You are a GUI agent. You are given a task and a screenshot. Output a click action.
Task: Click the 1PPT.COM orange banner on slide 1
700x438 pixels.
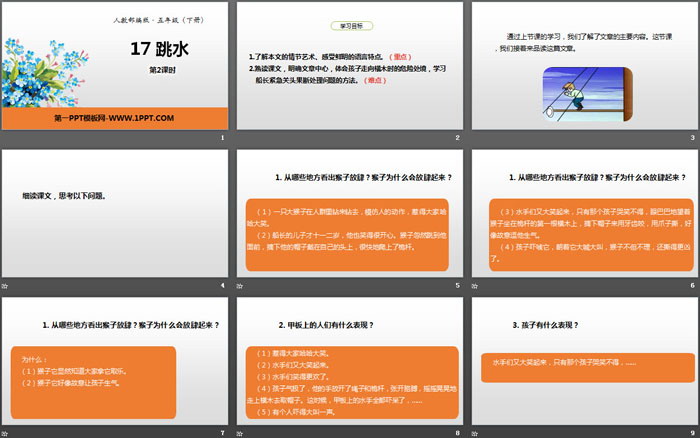[114, 117]
